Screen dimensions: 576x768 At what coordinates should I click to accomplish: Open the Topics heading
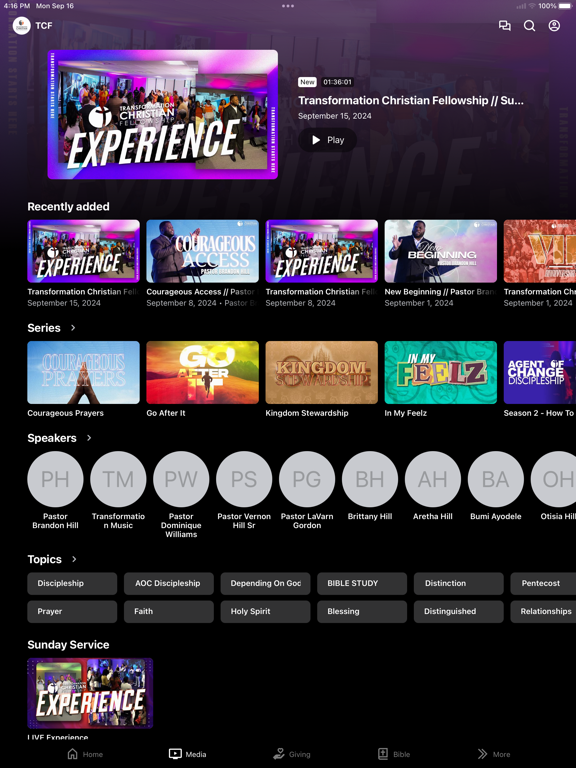pyautogui.click(x=44, y=559)
